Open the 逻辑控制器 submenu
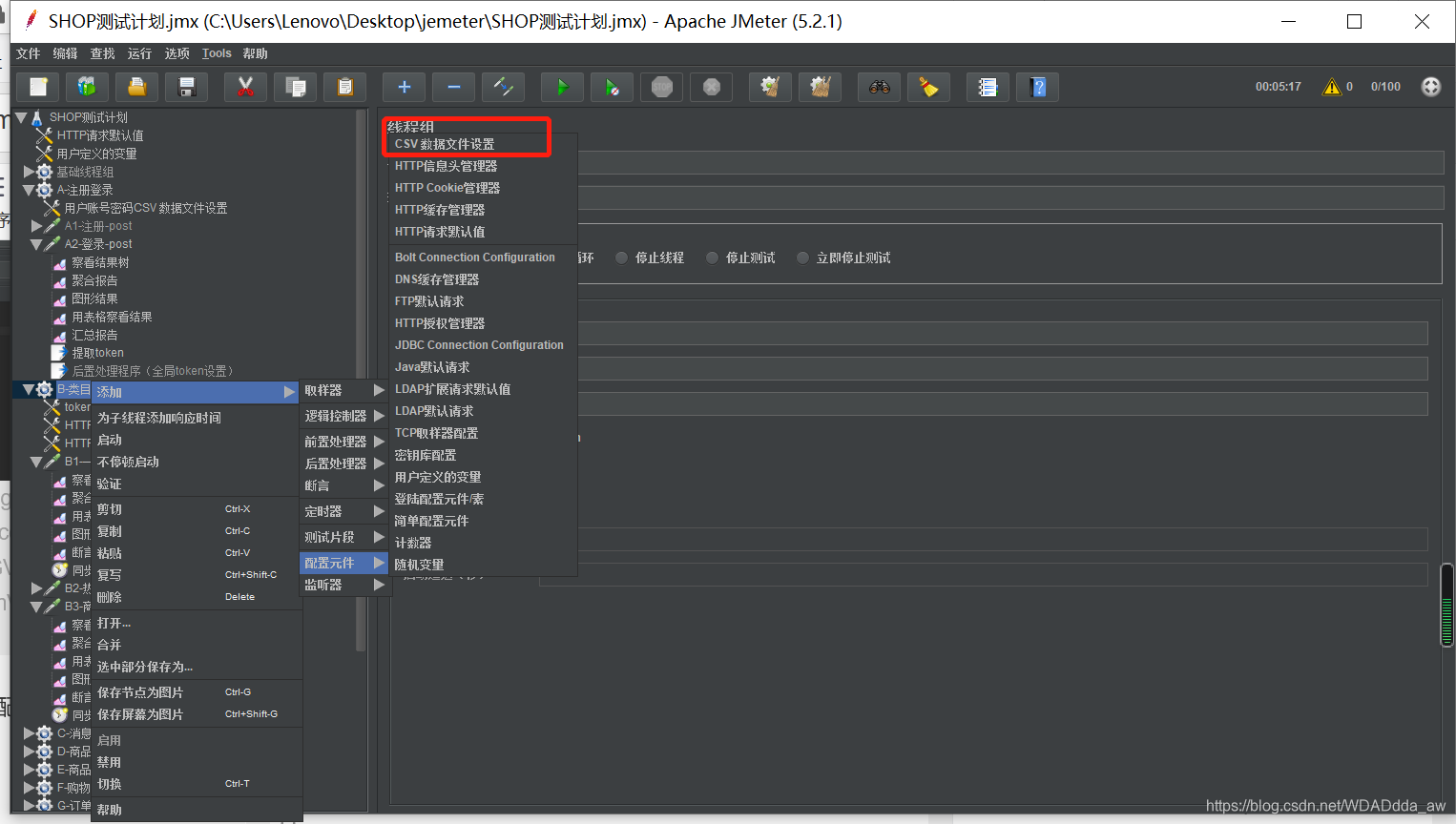This screenshot has width=1456, height=824. pos(344,416)
